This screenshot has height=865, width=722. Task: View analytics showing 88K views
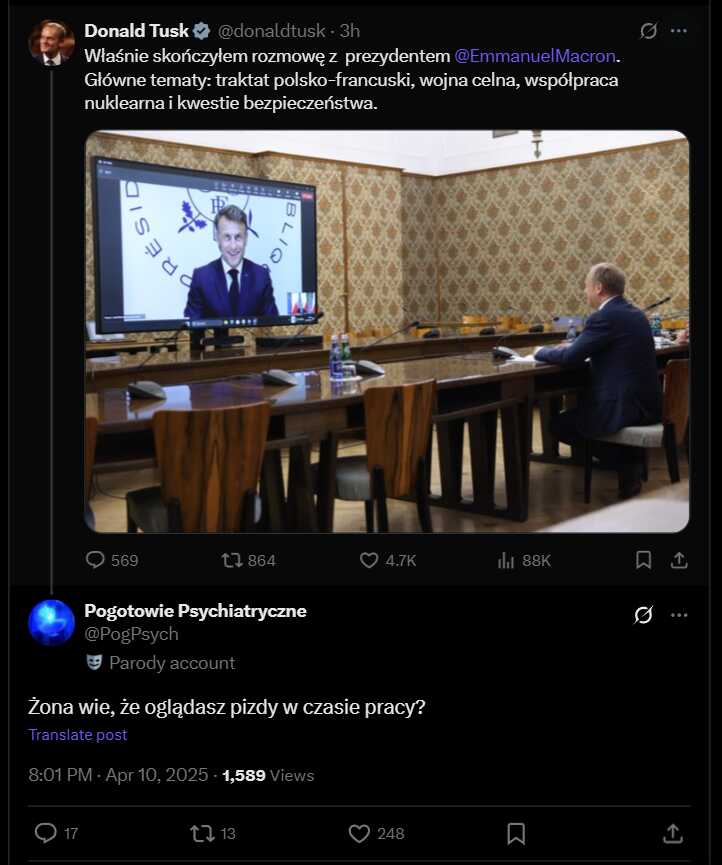[x=524, y=560]
